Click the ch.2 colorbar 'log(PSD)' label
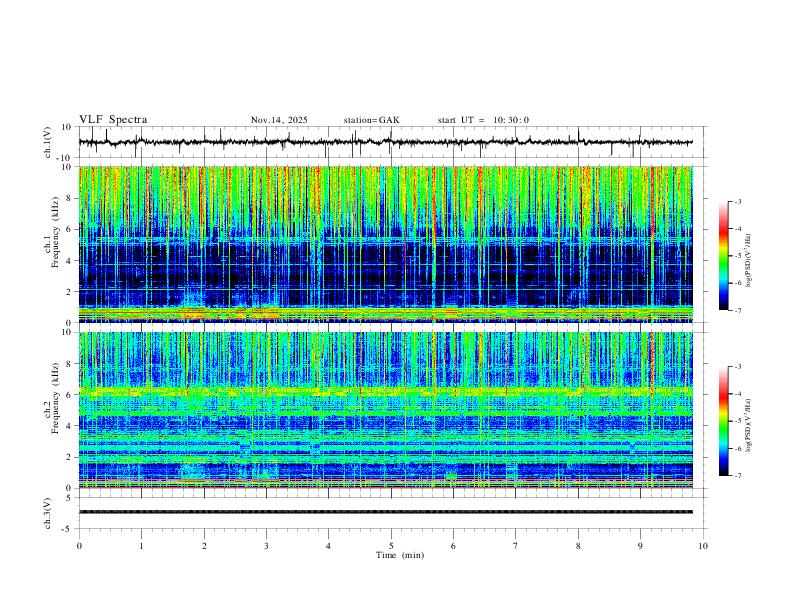This screenshot has width=792, height=612. pos(748,425)
